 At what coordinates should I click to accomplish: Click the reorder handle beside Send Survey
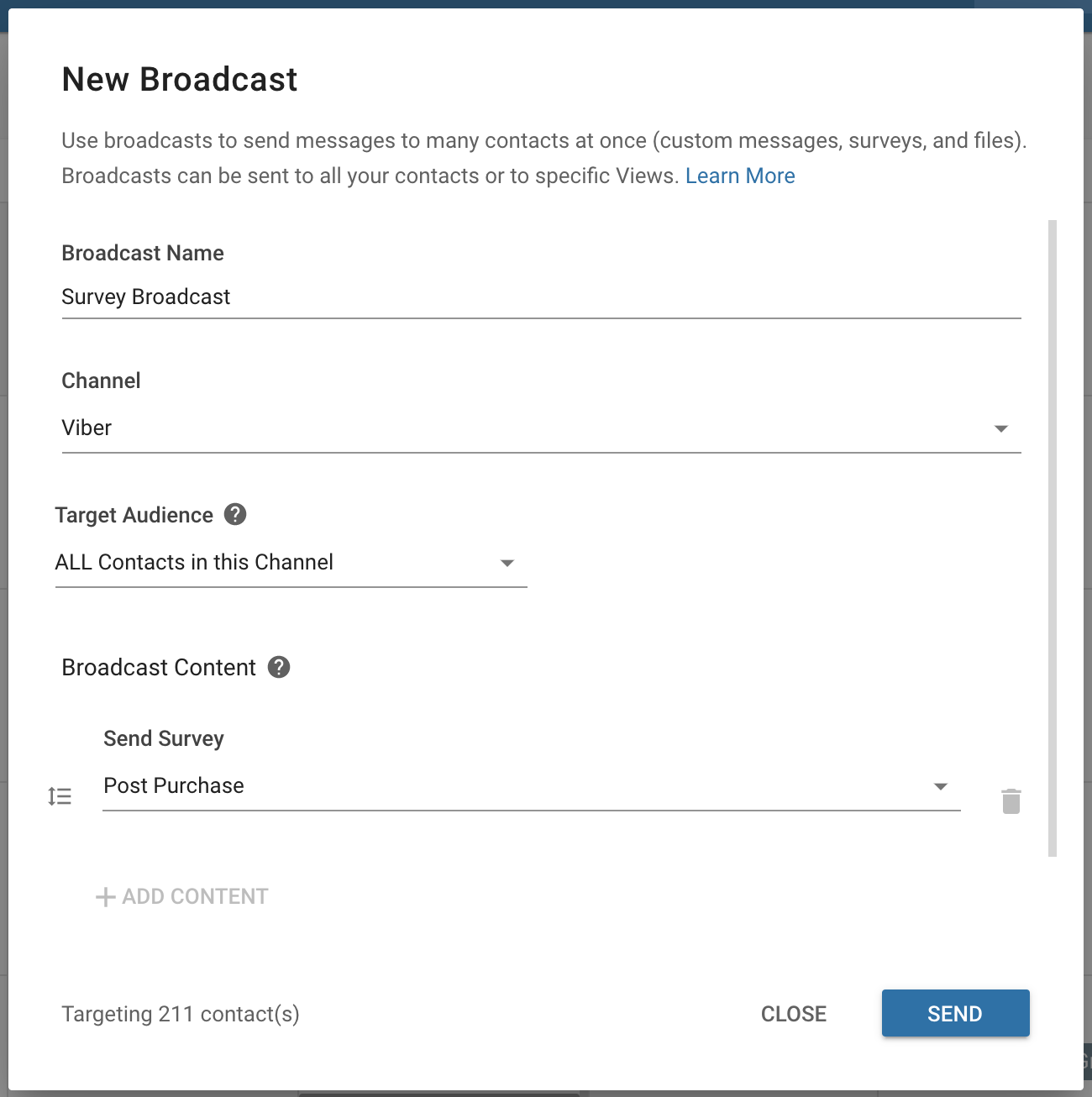pos(60,795)
